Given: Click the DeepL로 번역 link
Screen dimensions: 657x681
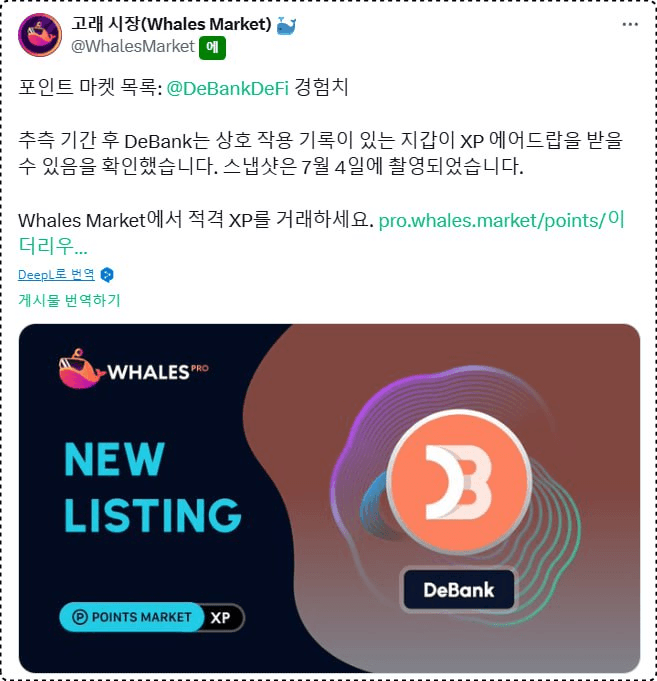Looking at the screenshot, I should 56,274.
